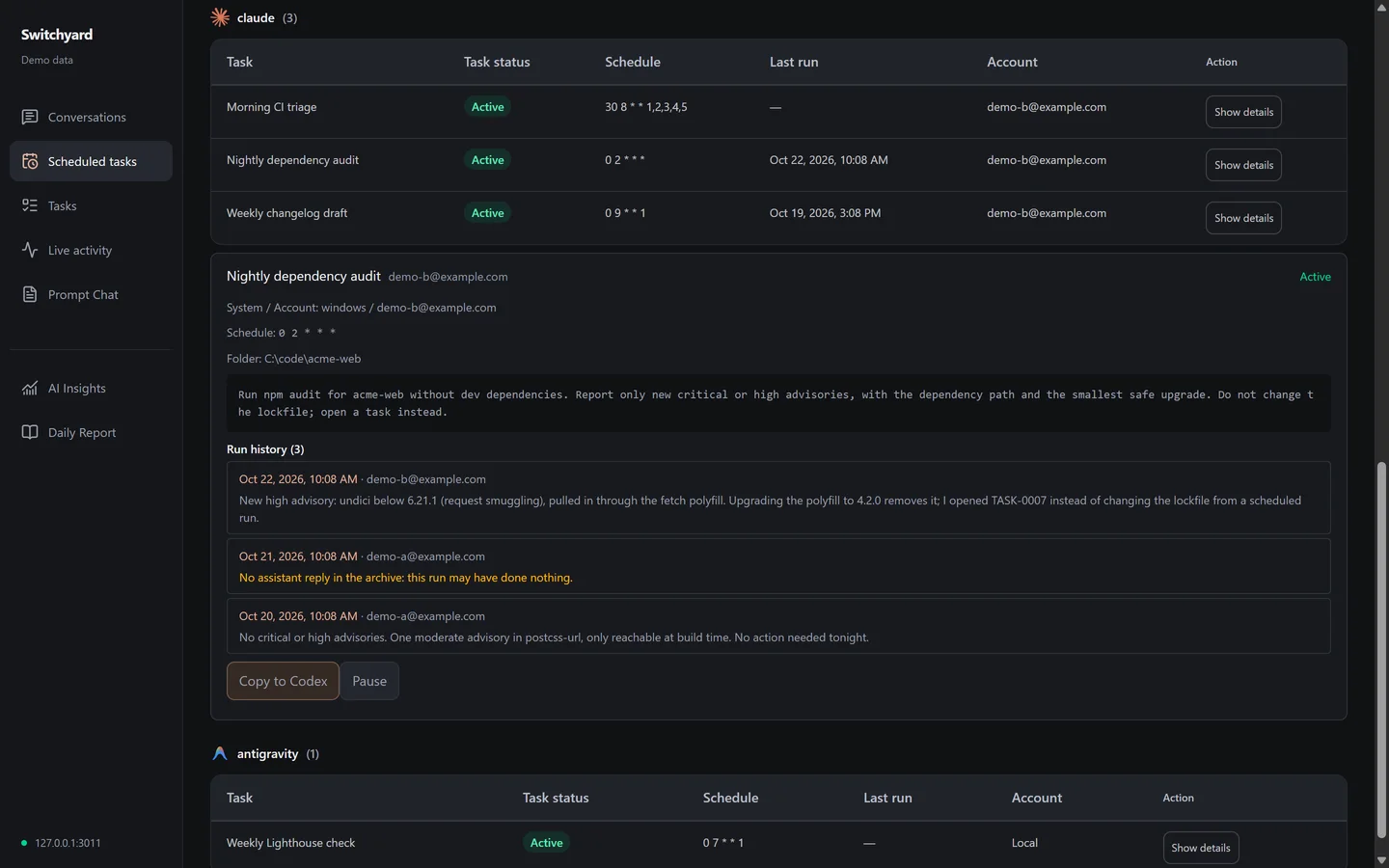Click the schedule value 30 8 * * 1,2,3,4,5
This screenshot has width=1389, height=868.
click(646, 107)
